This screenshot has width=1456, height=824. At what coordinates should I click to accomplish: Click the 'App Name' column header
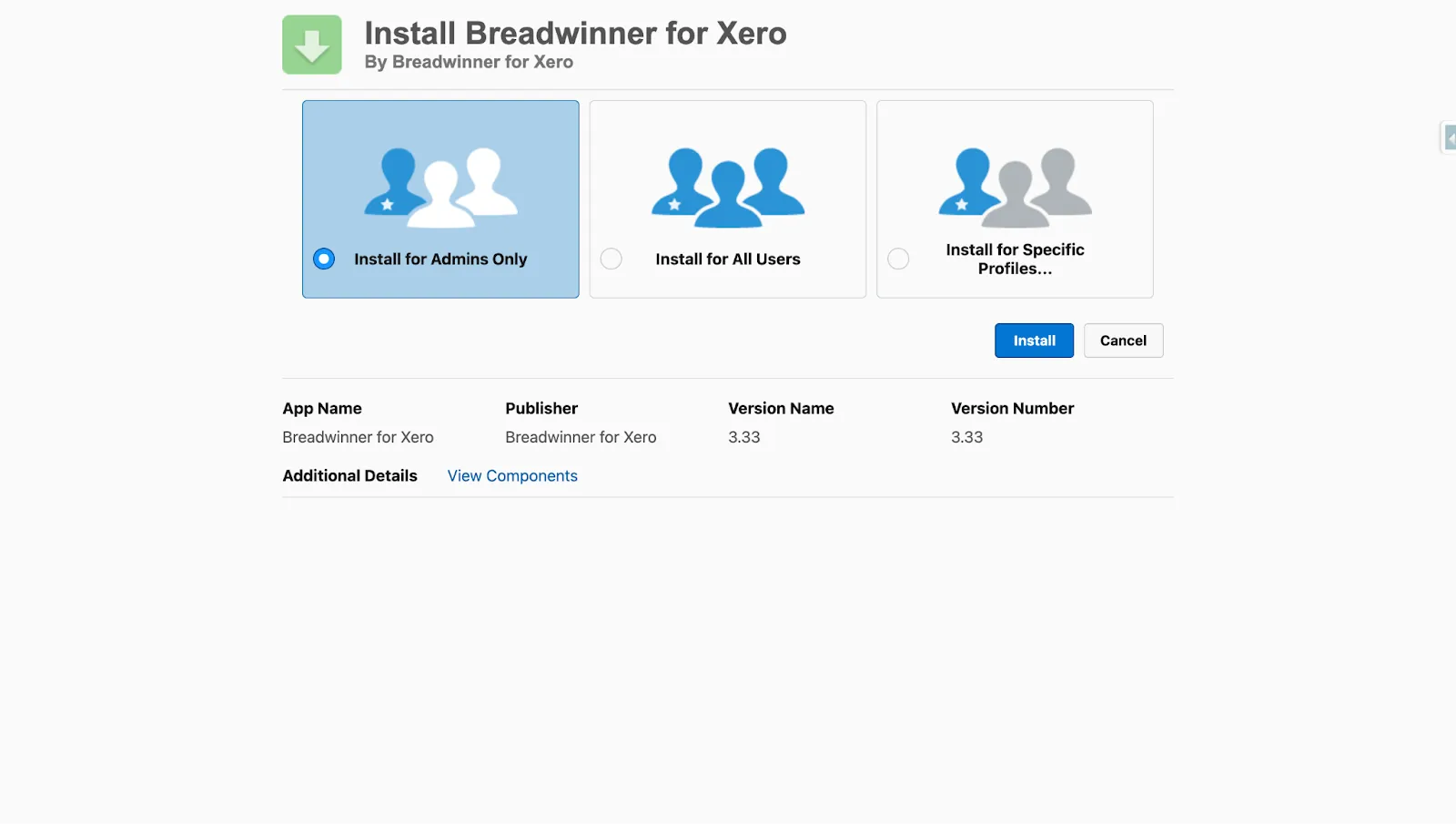click(322, 409)
